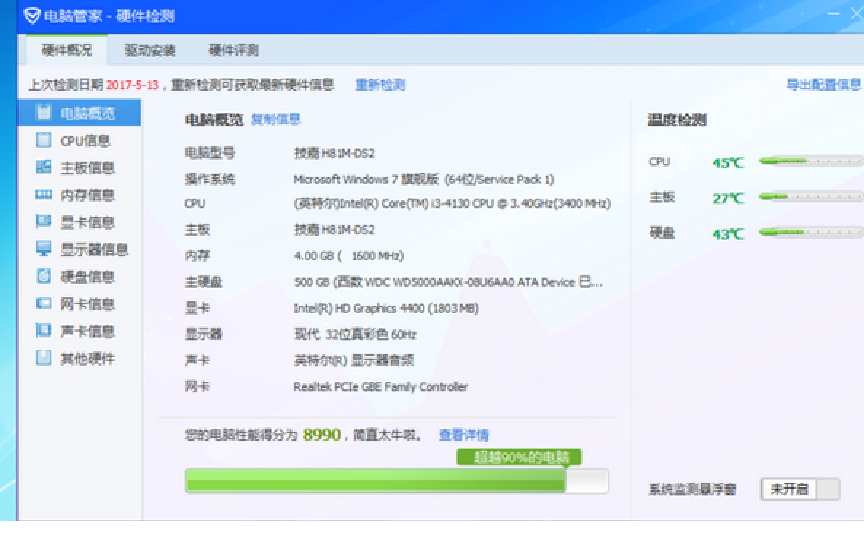864x540 pixels.
Task: Select the 电脑概览 sidebar label
Action: (x=87, y=113)
